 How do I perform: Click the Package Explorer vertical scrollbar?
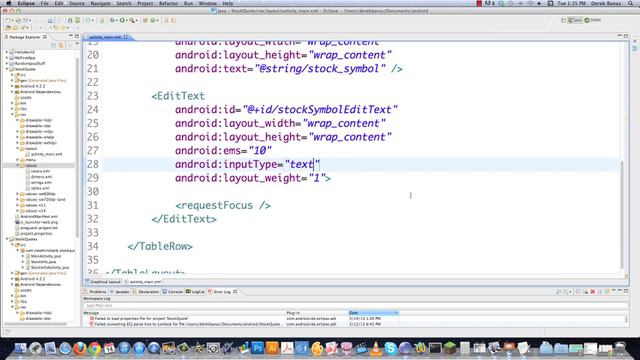coord(77,147)
